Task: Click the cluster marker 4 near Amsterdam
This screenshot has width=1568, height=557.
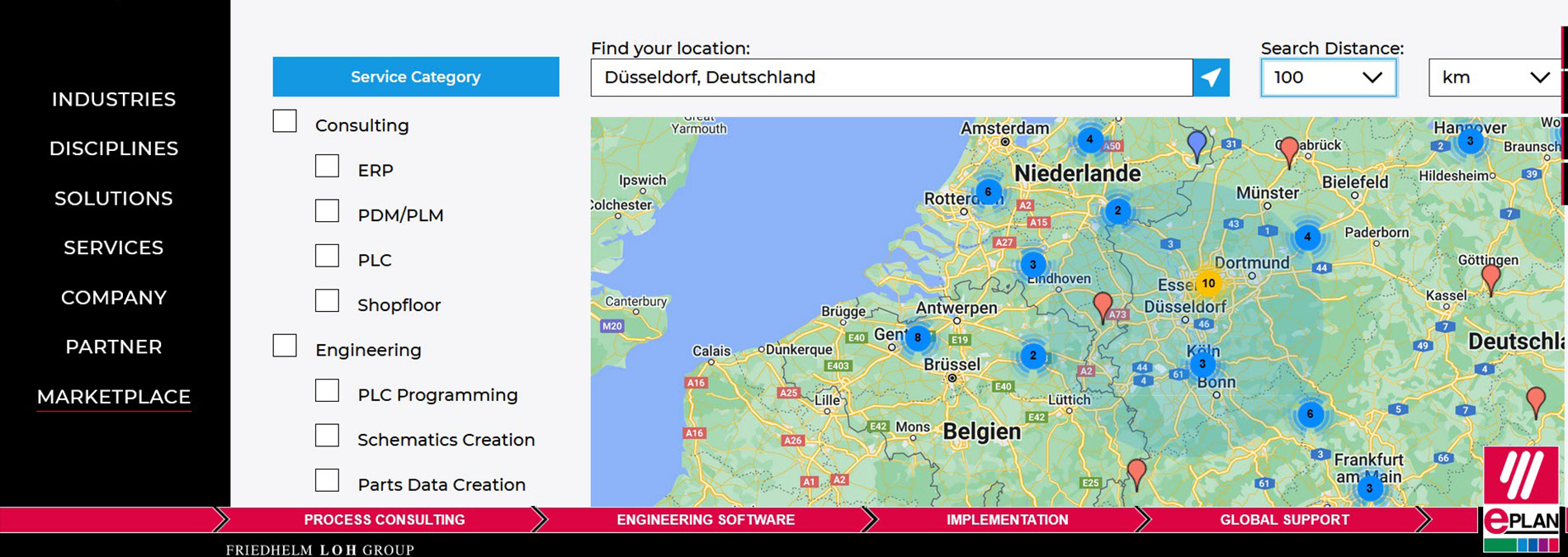Action: 1089,139
